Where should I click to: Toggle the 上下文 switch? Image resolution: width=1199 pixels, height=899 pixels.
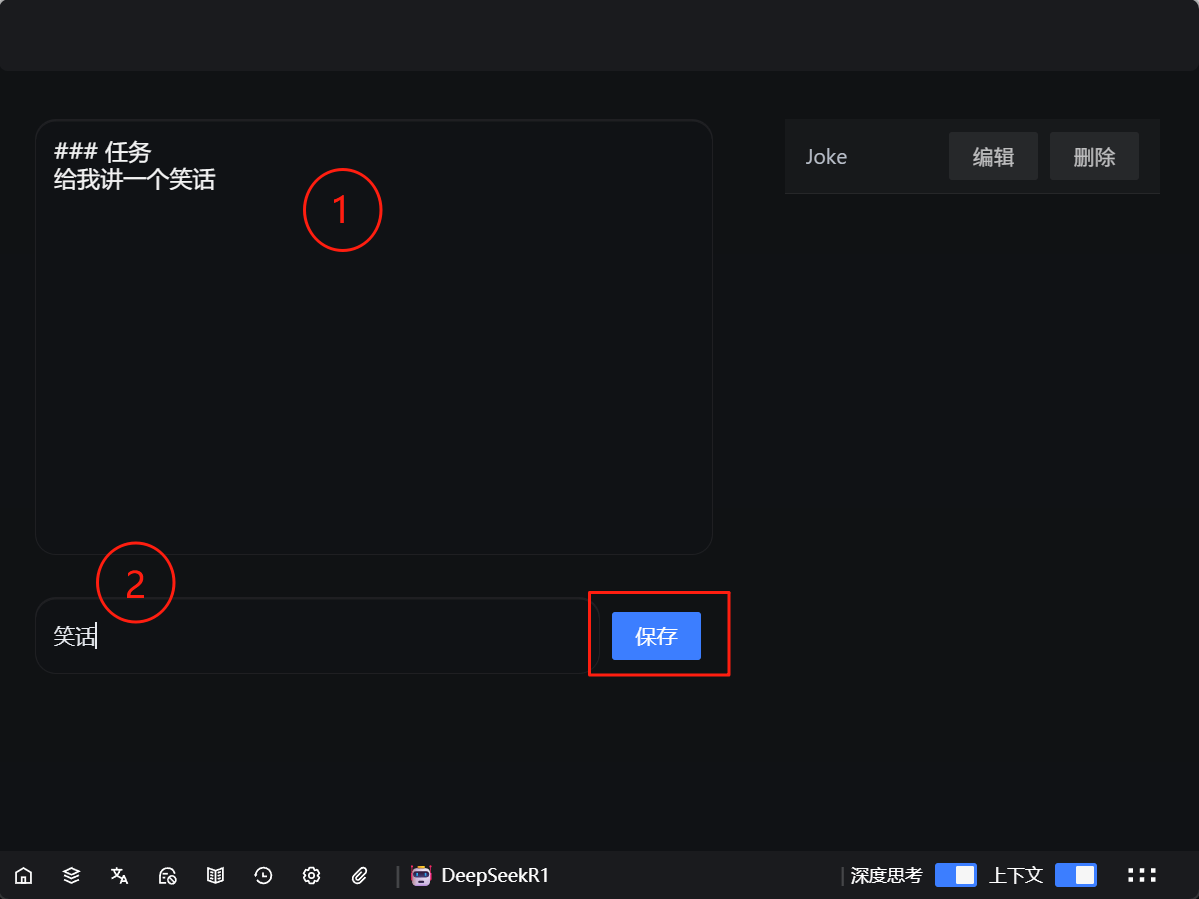click(x=1075, y=875)
